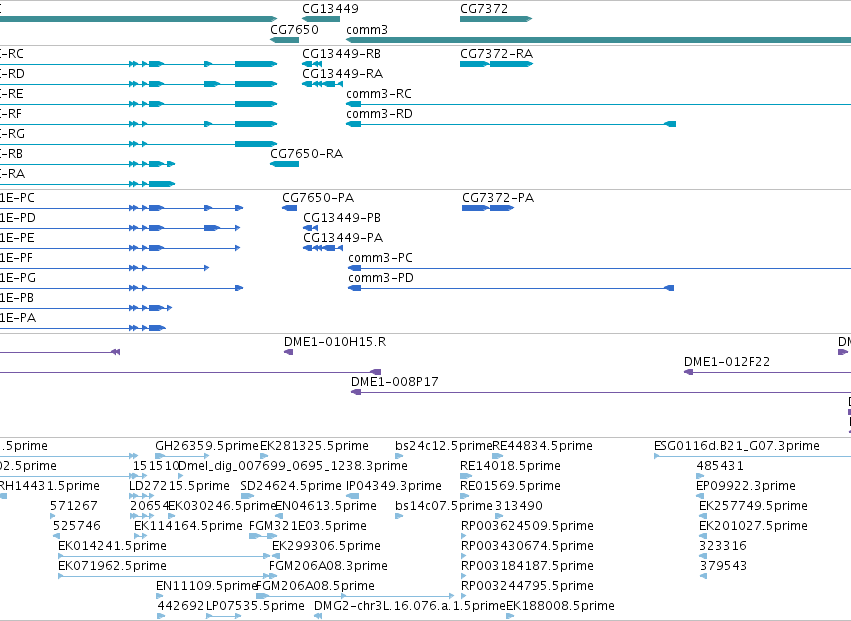Click ESG0116d.B21_G07.3prime label
The height and width of the screenshot is (621, 851).
point(736,446)
